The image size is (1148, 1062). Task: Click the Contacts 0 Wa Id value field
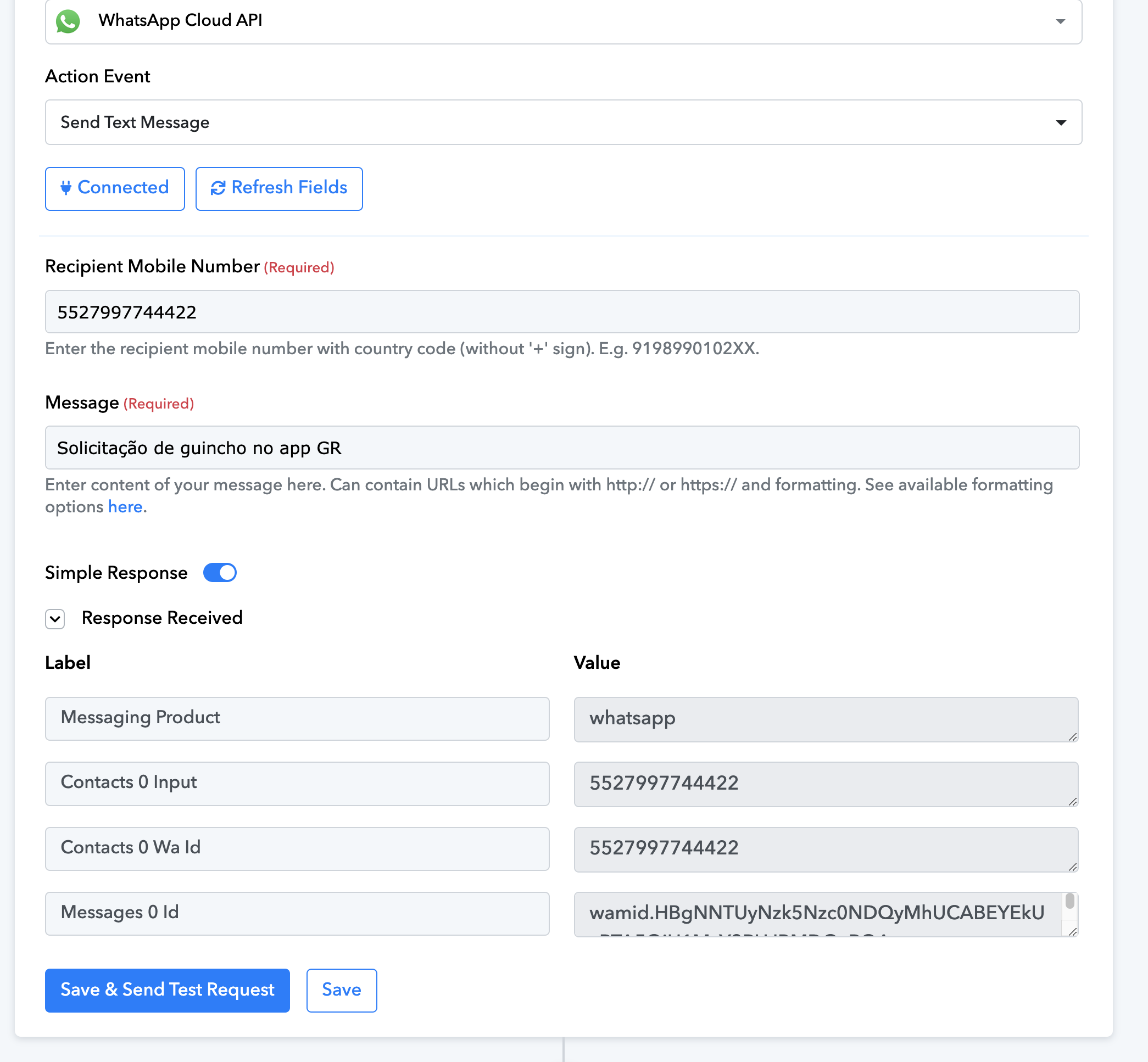[826, 849]
